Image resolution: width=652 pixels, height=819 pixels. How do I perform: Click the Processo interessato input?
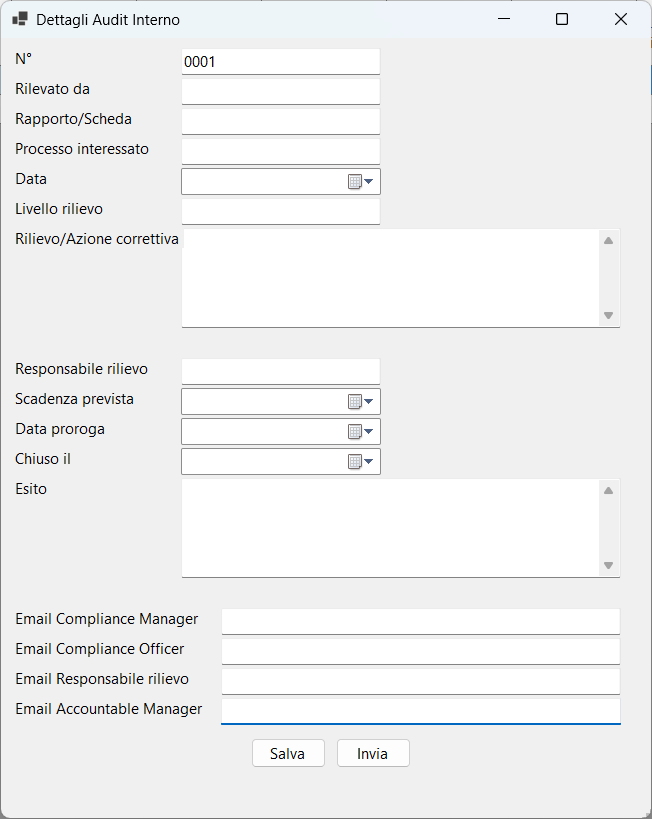(280, 151)
